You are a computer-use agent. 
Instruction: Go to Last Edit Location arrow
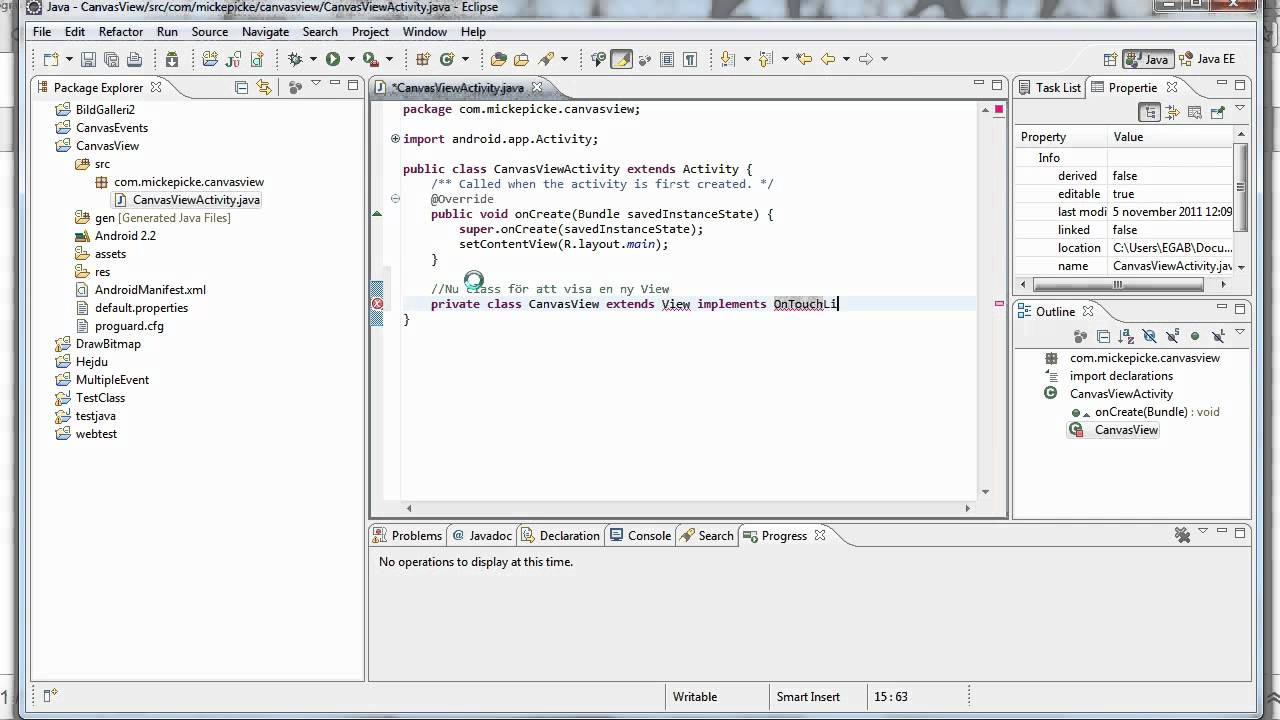[x=803, y=59]
